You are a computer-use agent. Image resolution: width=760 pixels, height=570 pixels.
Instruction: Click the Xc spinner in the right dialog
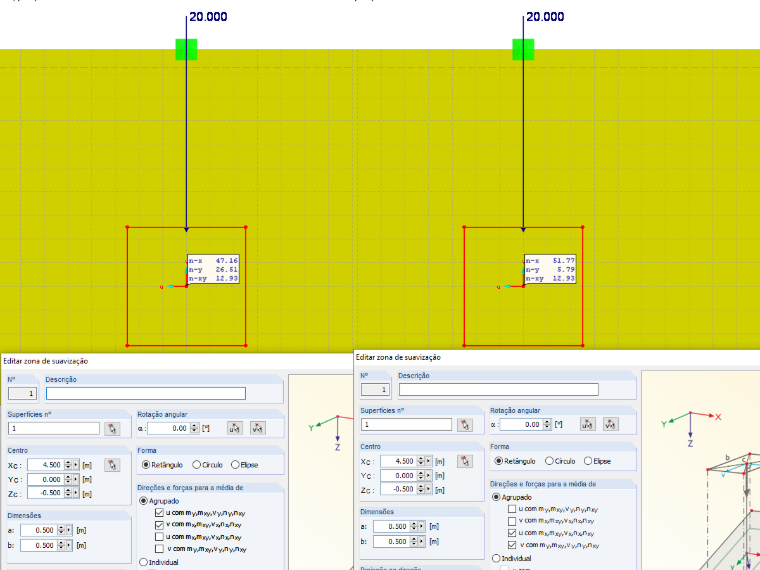point(421,461)
